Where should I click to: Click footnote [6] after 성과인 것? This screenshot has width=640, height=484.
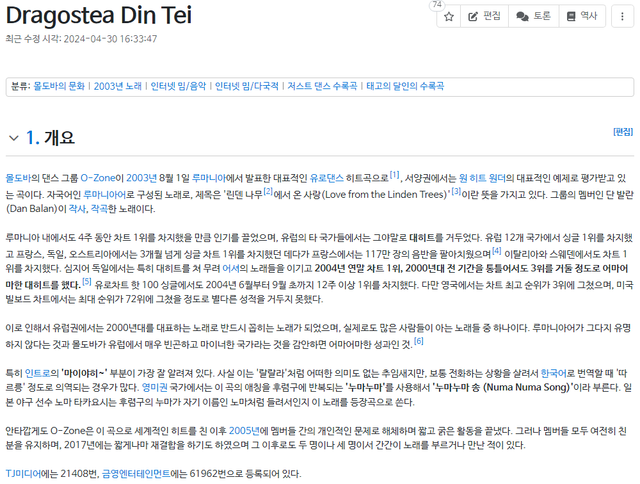[x=419, y=341]
